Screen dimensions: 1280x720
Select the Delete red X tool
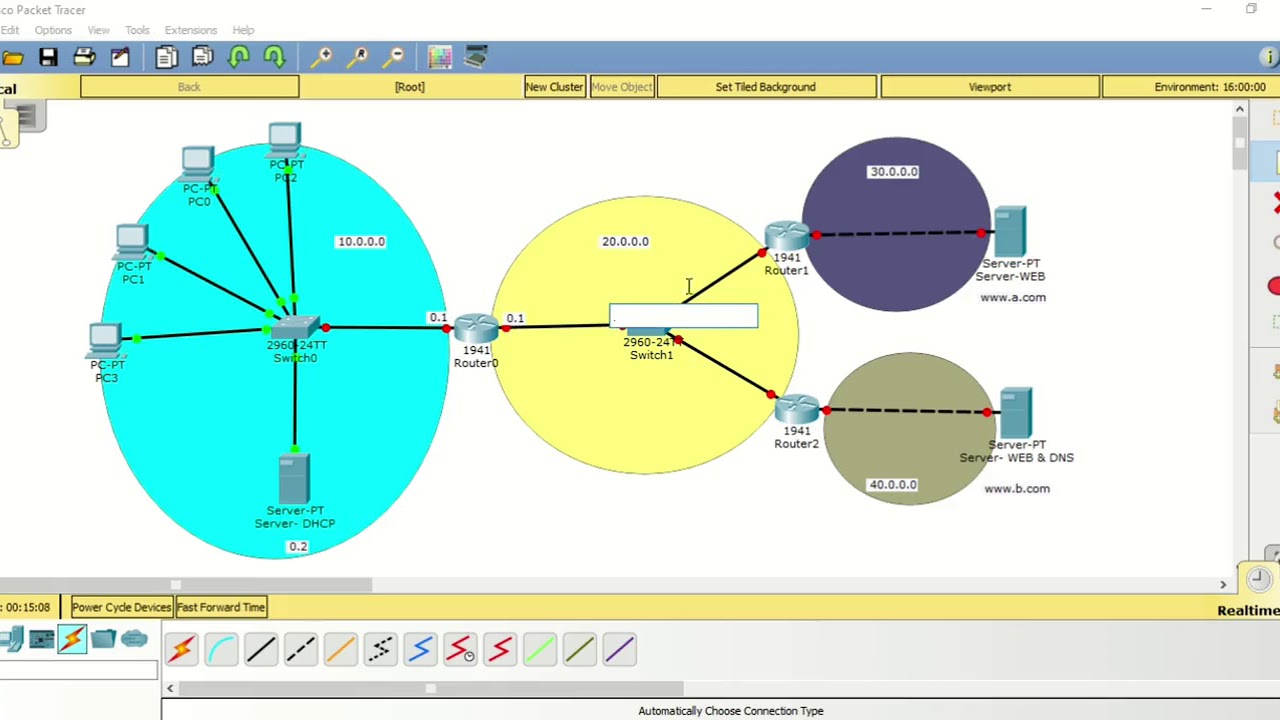tap(1275, 203)
